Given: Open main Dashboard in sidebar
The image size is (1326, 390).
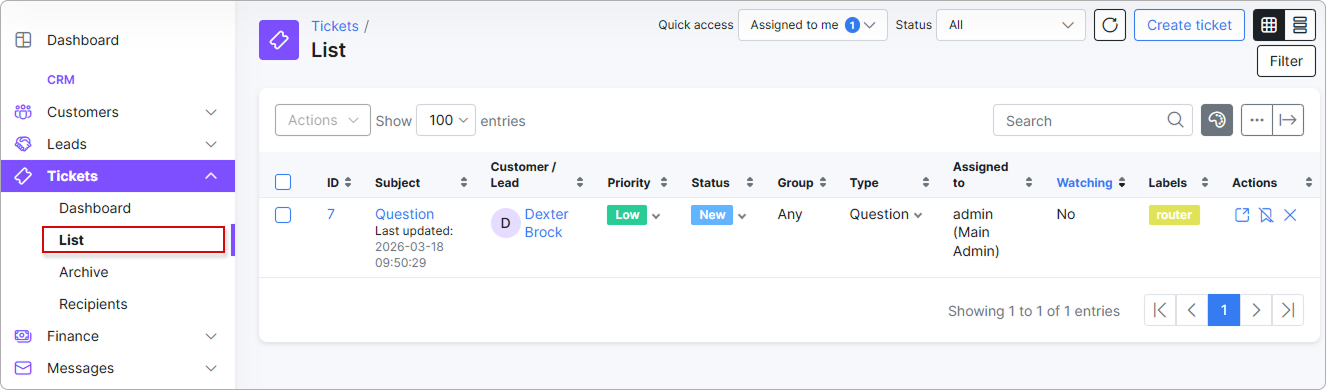Looking at the screenshot, I should pos(83,40).
